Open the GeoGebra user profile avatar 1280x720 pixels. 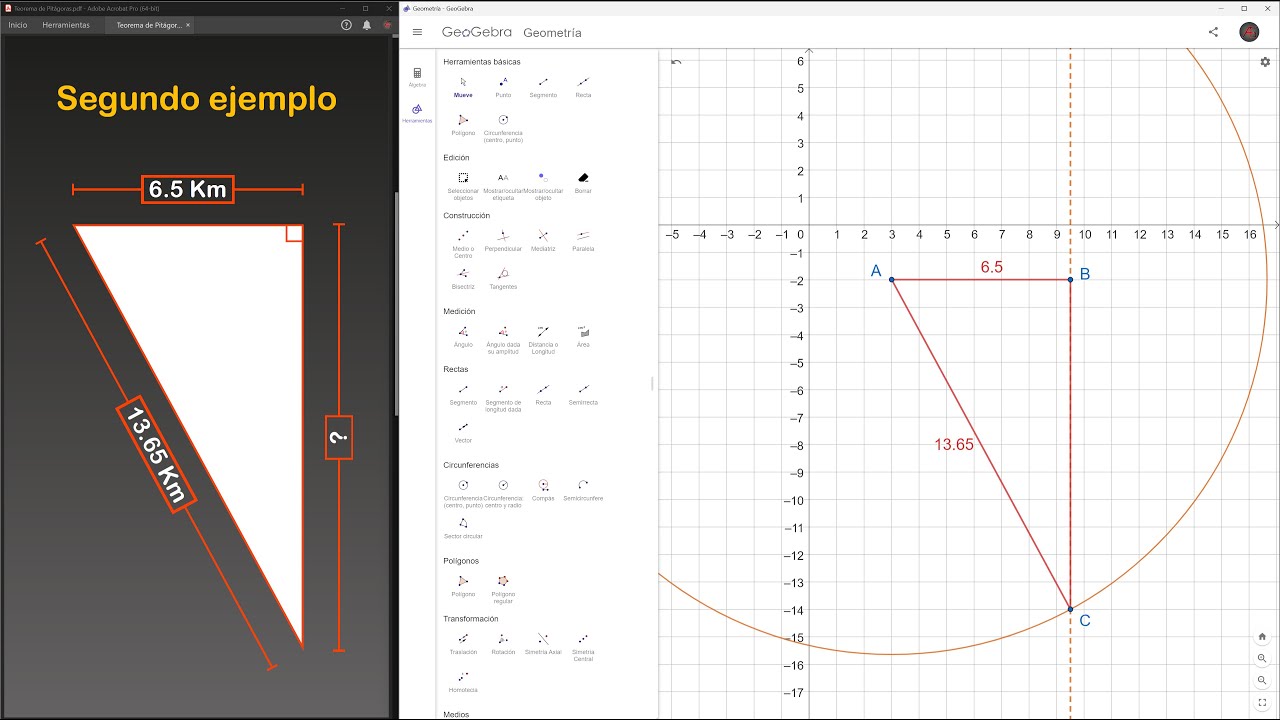(1249, 32)
